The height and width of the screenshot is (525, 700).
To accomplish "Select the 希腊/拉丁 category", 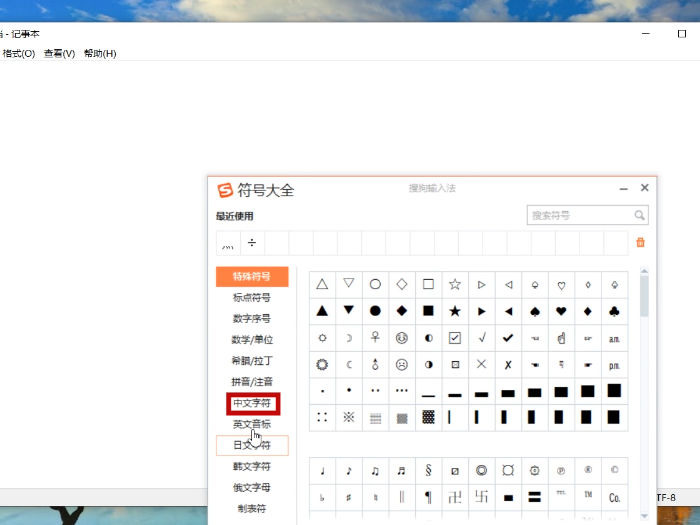I will 252,361.
